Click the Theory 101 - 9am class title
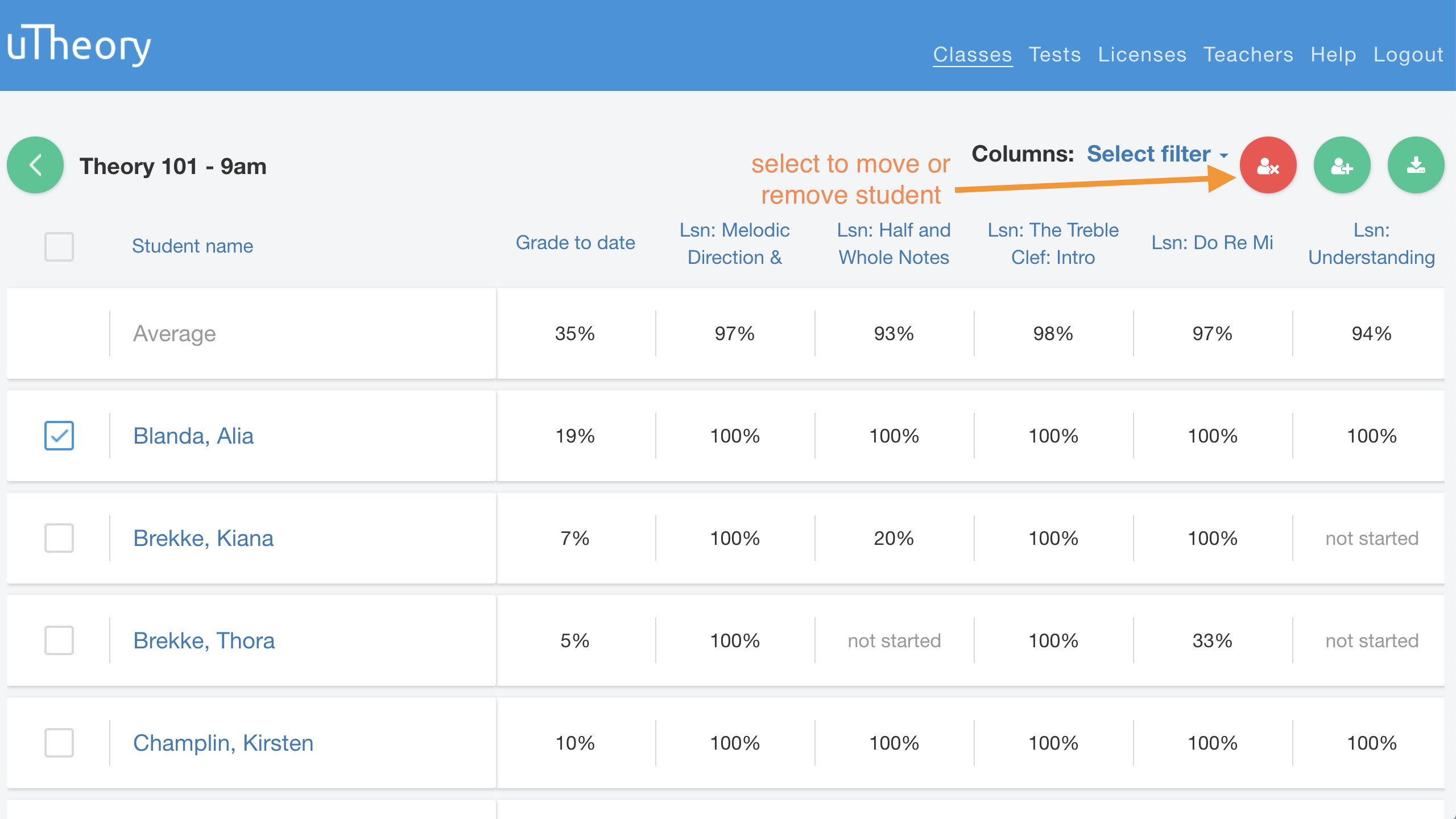The image size is (1456, 819). coord(173,166)
